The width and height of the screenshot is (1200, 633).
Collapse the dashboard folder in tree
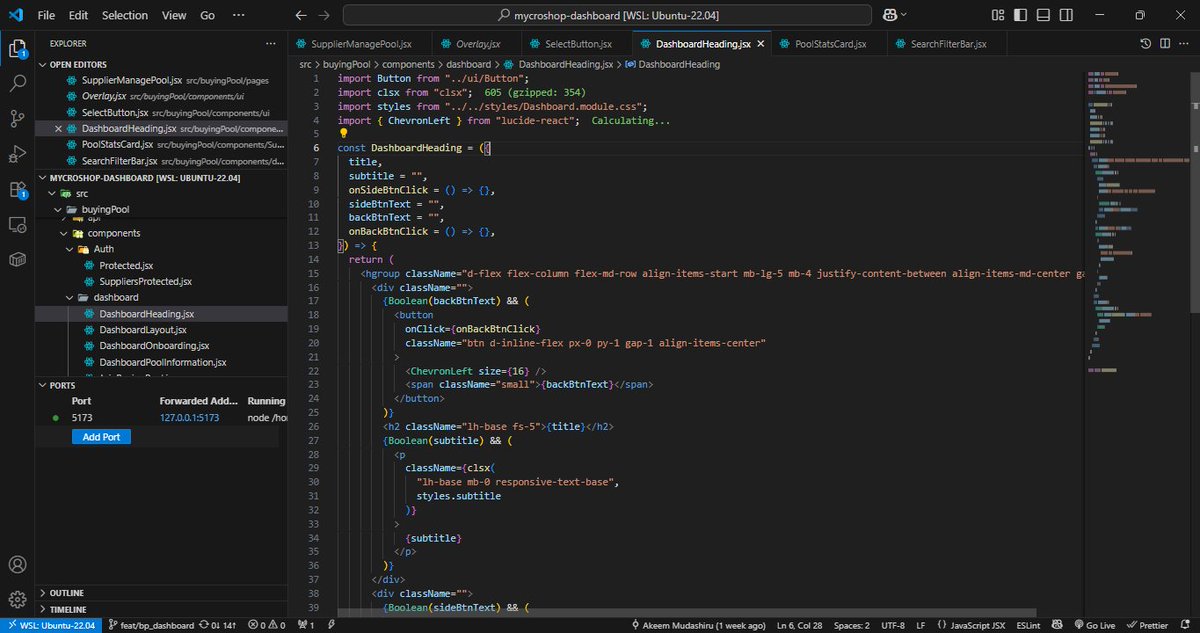[x=161, y=297]
